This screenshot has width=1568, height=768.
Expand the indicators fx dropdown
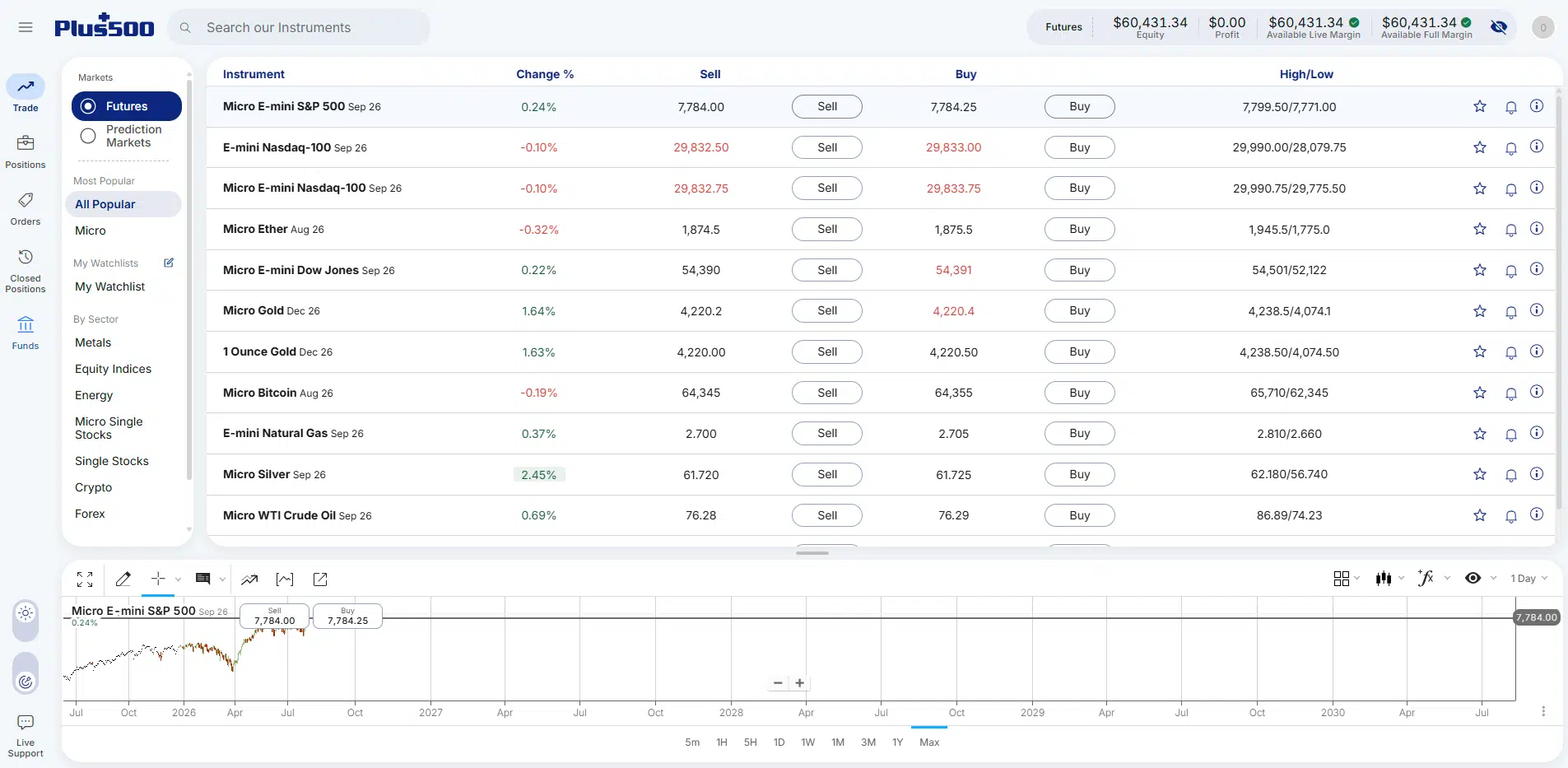click(1433, 579)
